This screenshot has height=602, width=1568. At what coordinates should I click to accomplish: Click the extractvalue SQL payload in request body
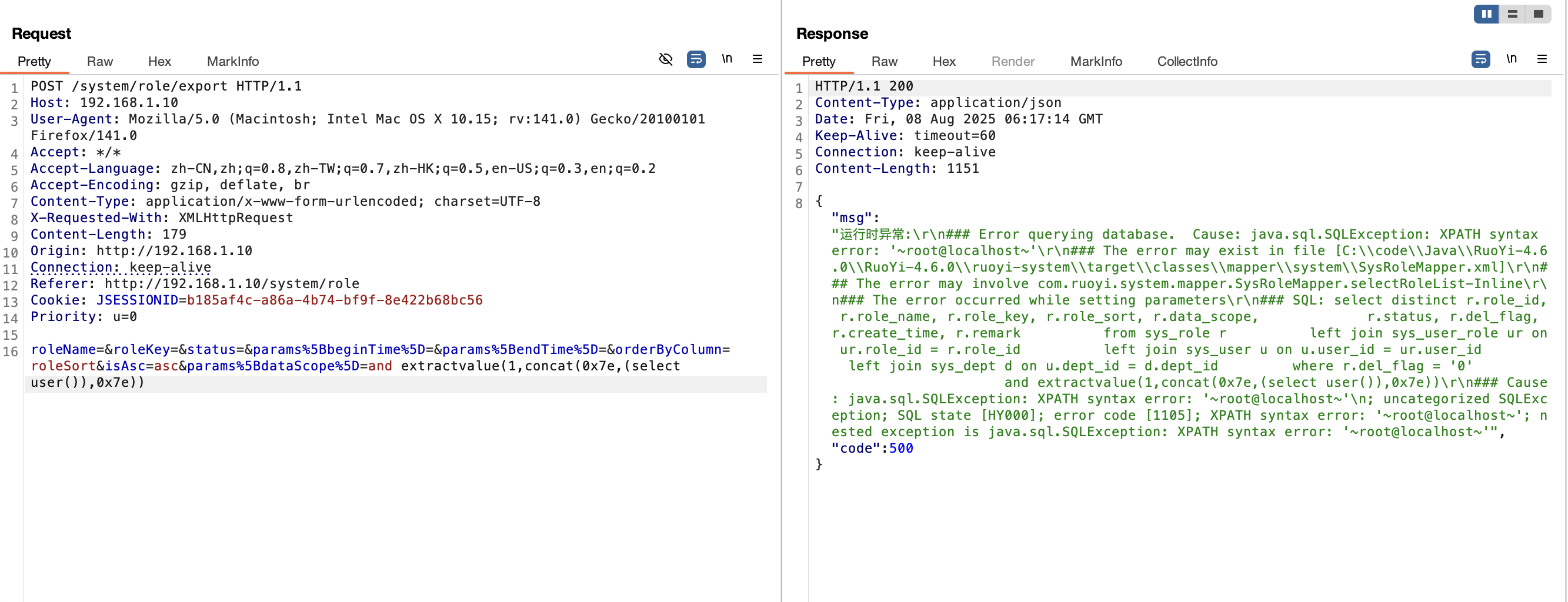tap(541, 366)
